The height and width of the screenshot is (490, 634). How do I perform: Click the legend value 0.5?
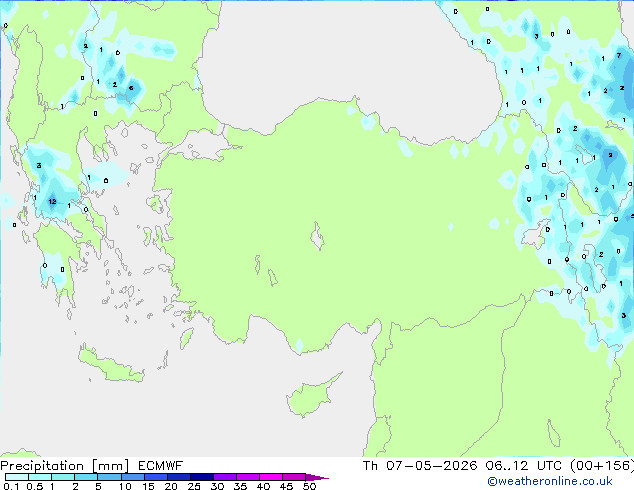tap(35, 486)
